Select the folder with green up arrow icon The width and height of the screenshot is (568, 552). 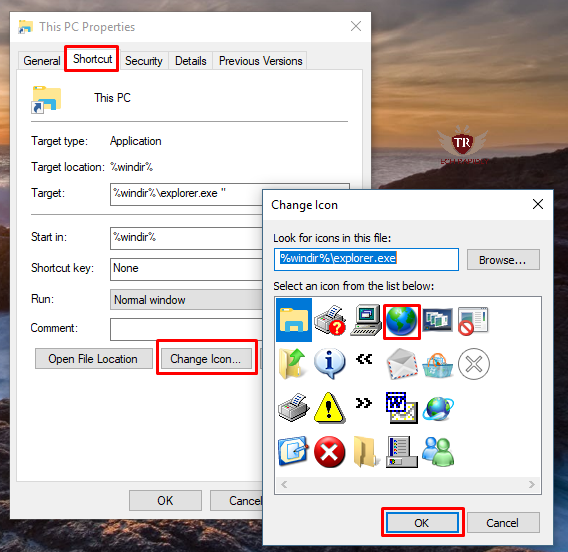[293, 364]
